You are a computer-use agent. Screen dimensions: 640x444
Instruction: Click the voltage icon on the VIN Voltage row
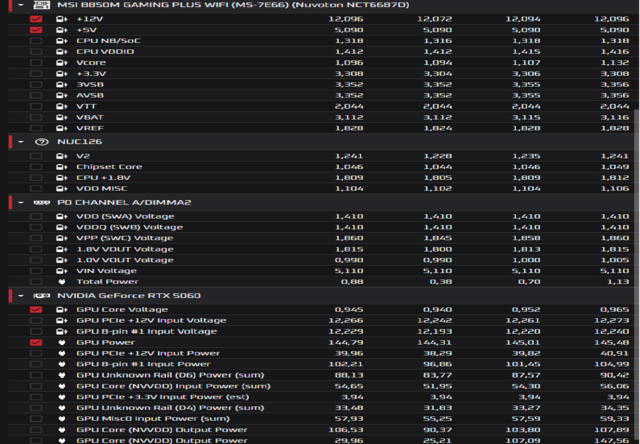tap(62, 271)
